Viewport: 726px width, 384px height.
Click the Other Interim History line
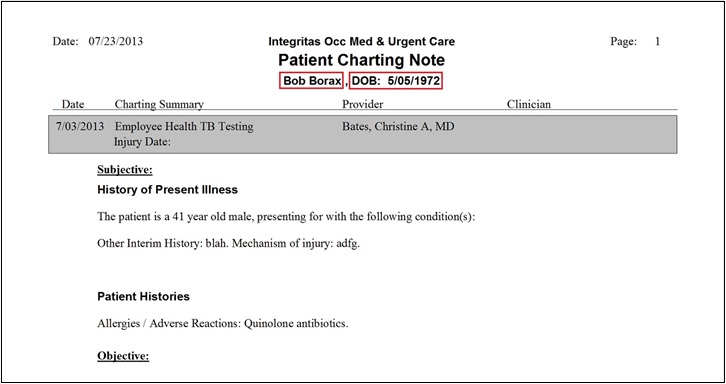pos(229,244)
